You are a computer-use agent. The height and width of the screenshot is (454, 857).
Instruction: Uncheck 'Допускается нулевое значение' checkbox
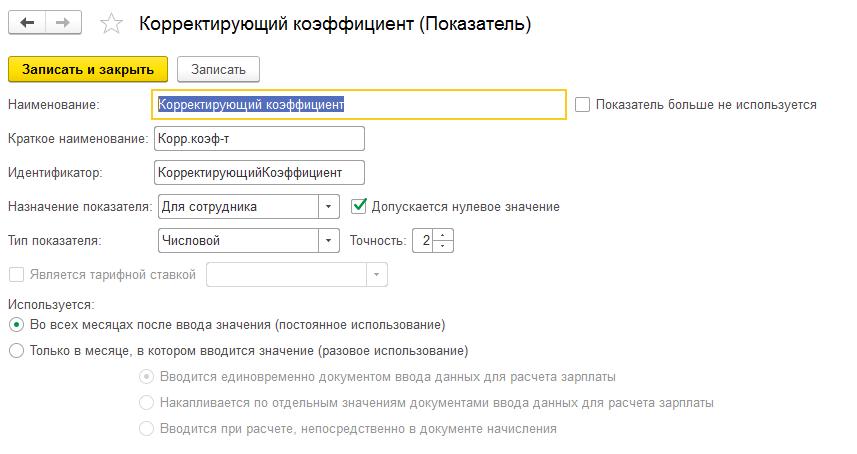click(x=360, y=206)
